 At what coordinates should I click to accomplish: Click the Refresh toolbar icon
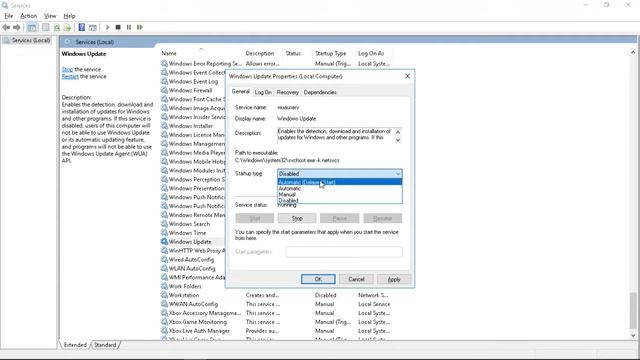pos(57,27)
